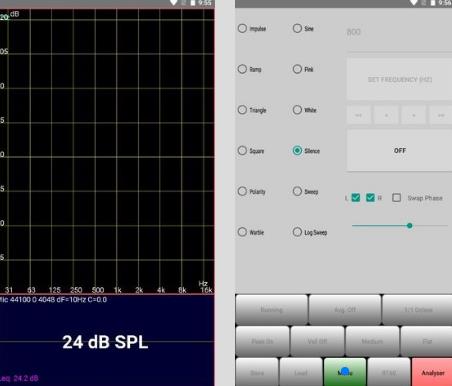The image size is (452, 386).
Task: Select the Log Sweep radio button
Action: 297,232
